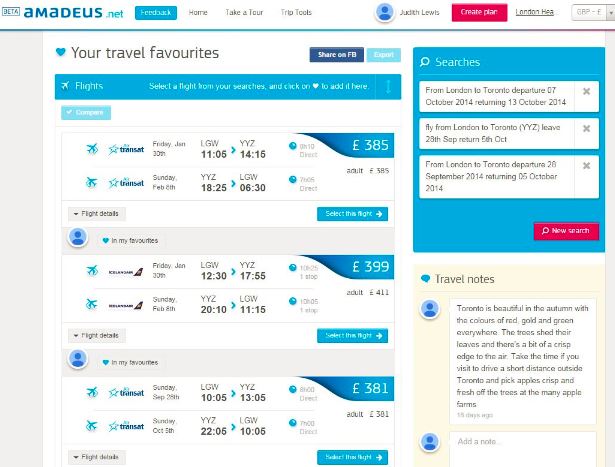Share favourites on FB

coord(335,55)
